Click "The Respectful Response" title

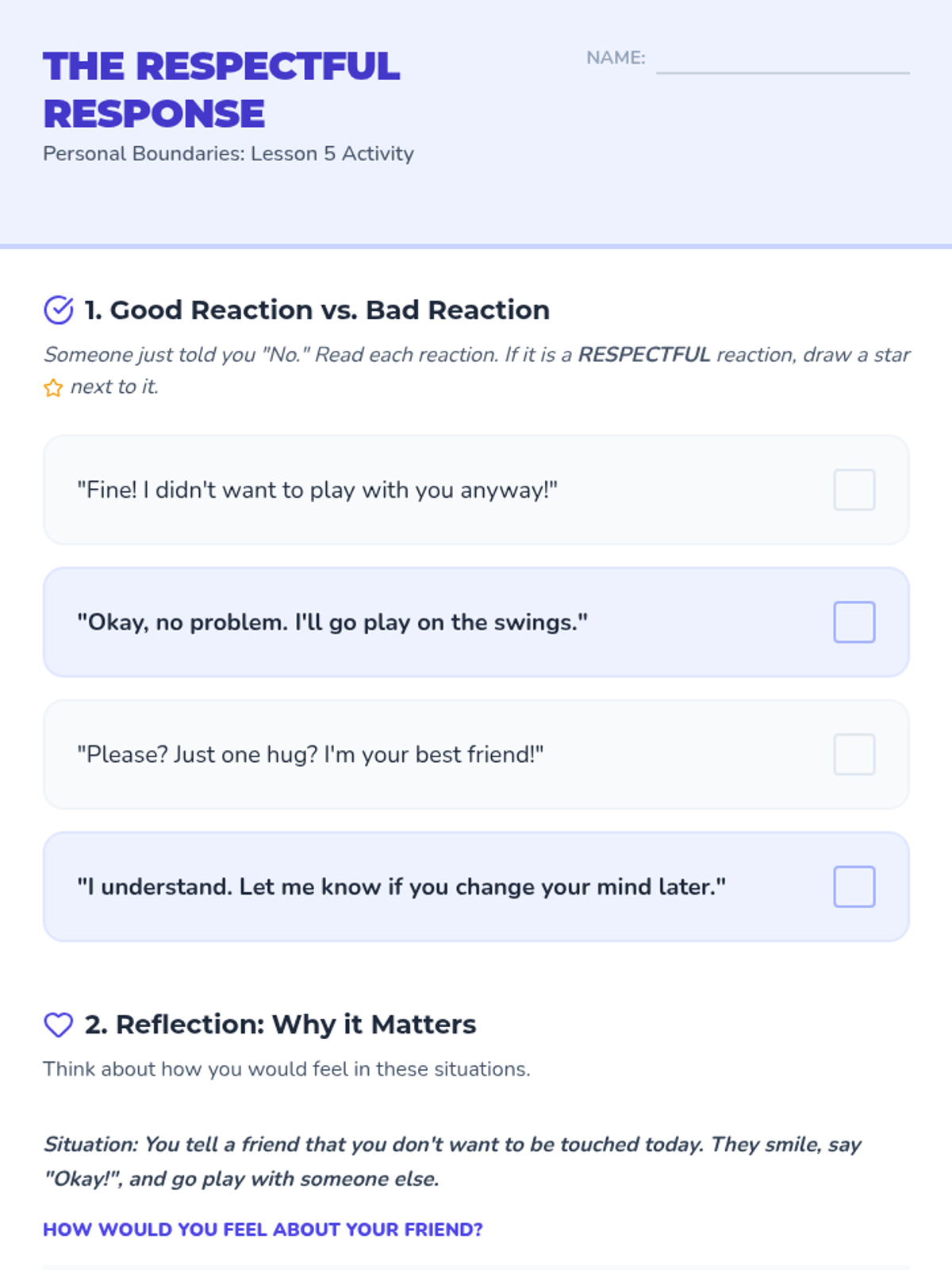pyautogui.click(x=222, y=90)
